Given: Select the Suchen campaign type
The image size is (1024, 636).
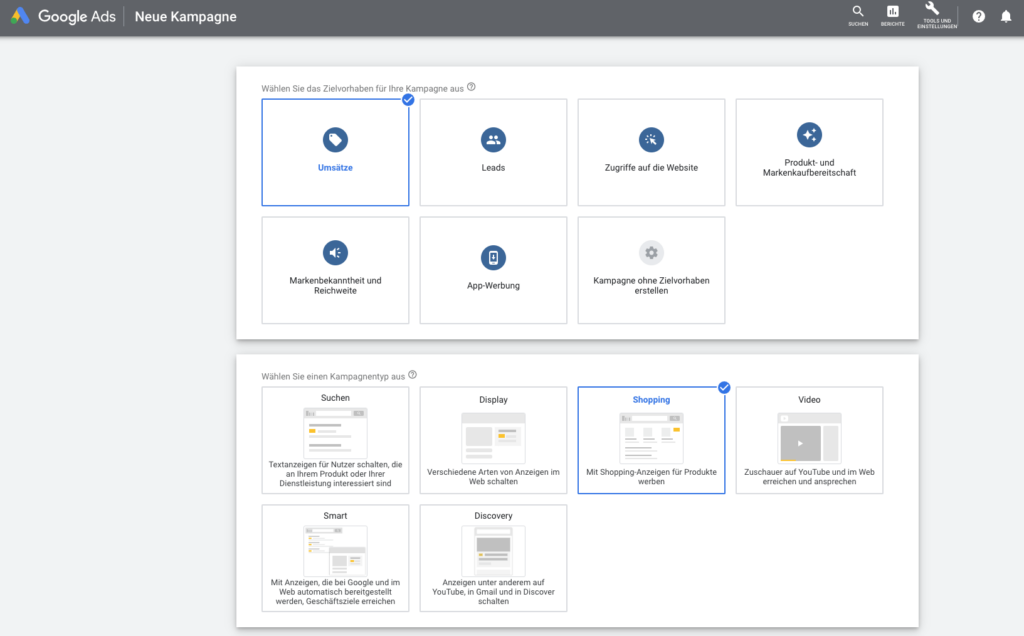Looking at the screenshot, I should point(335,440).
